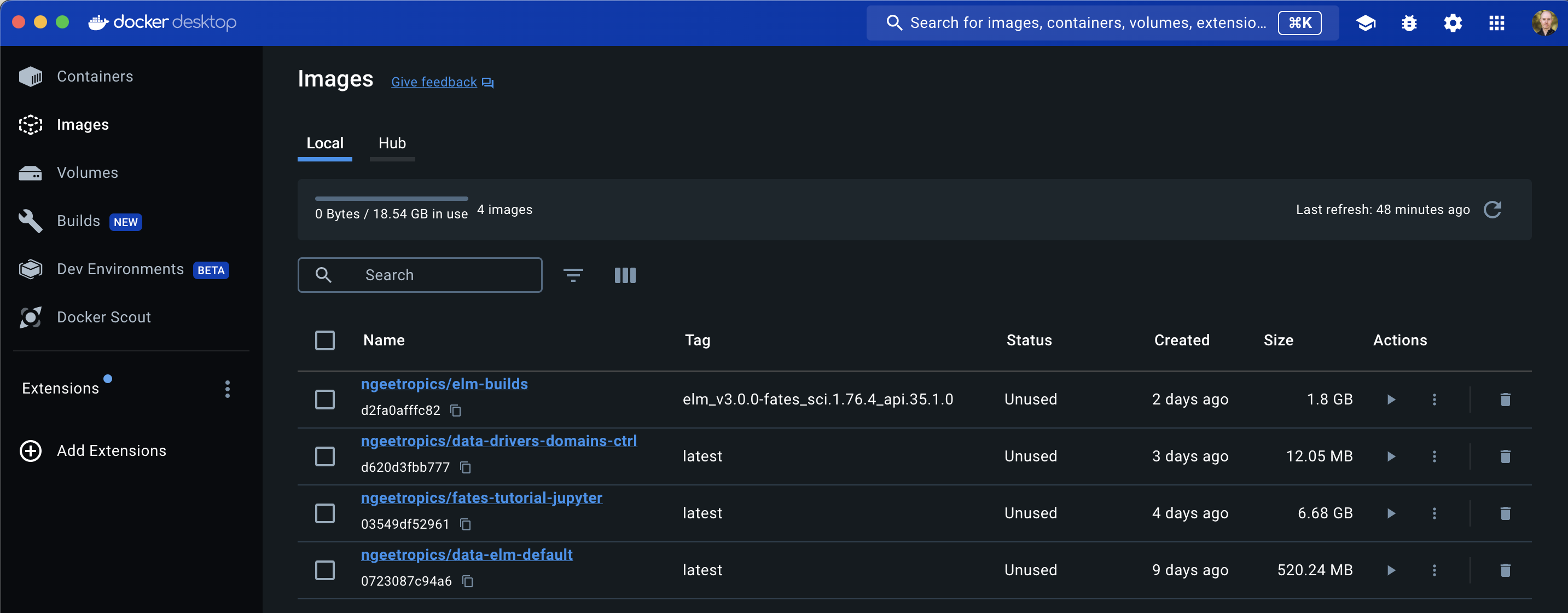Delete the fates-tutorial-jupyter image
The height and width of the screenshot is (613, 1568).
point(1505,514)
